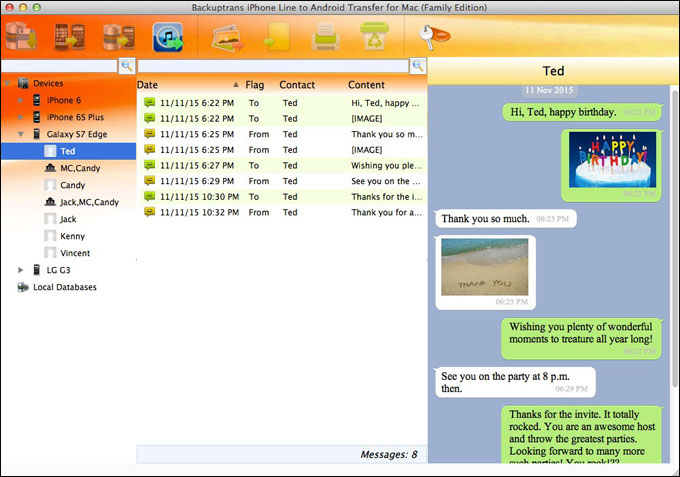Select the message row 'See you on the ...'
680x477 pixels.
pos(282,181)
